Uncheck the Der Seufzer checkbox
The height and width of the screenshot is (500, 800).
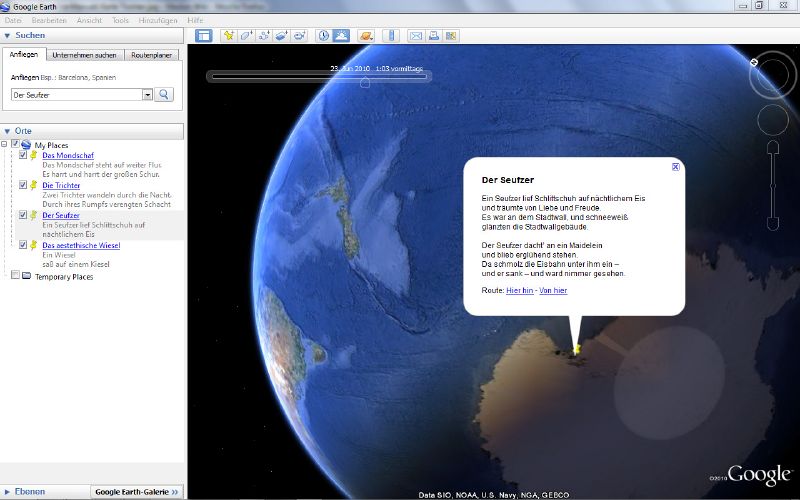[x=22, y=215]
